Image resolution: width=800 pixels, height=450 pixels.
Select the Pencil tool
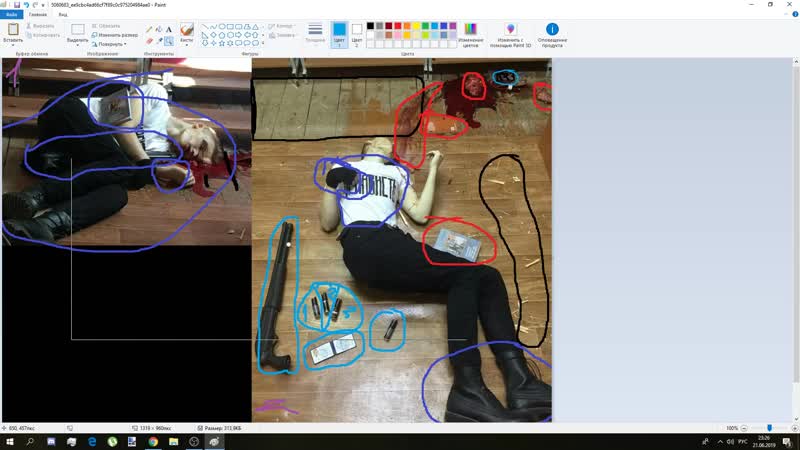[150, 30]
